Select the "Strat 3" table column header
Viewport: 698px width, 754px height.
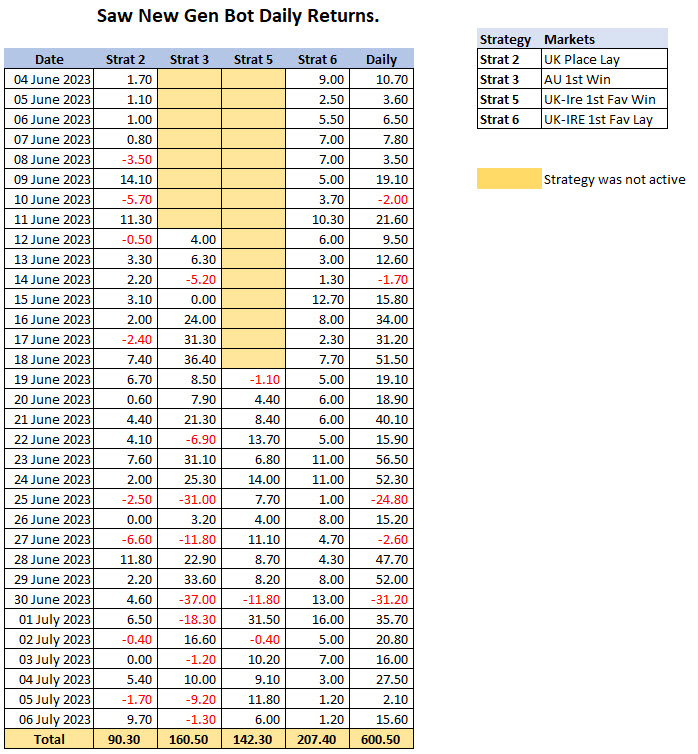pos(189,59)
